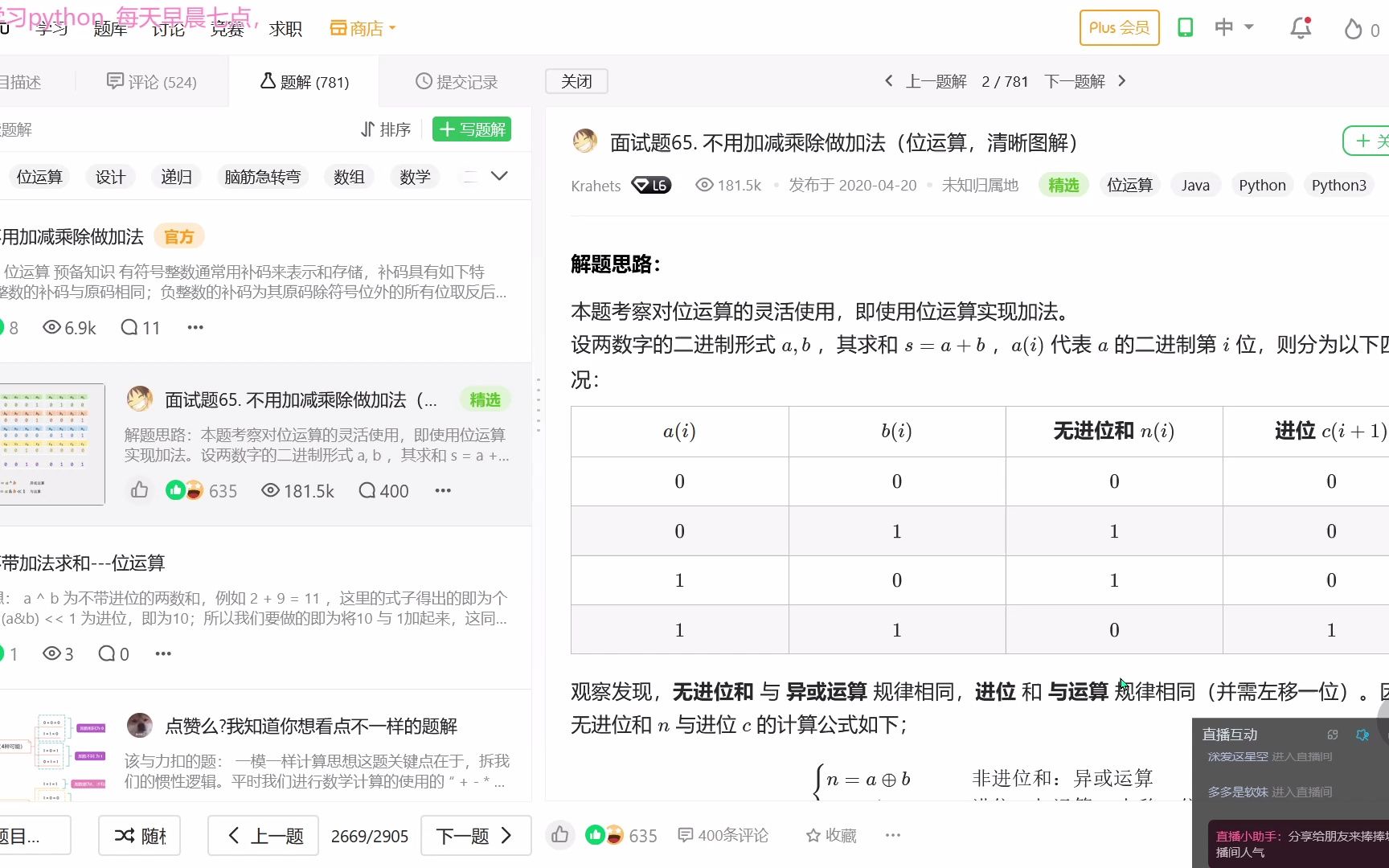This screenshot has width=1389, height=868.
Task: Toggle the 脑筋急转弯 filter tag
Action: [x=262, y=176]
